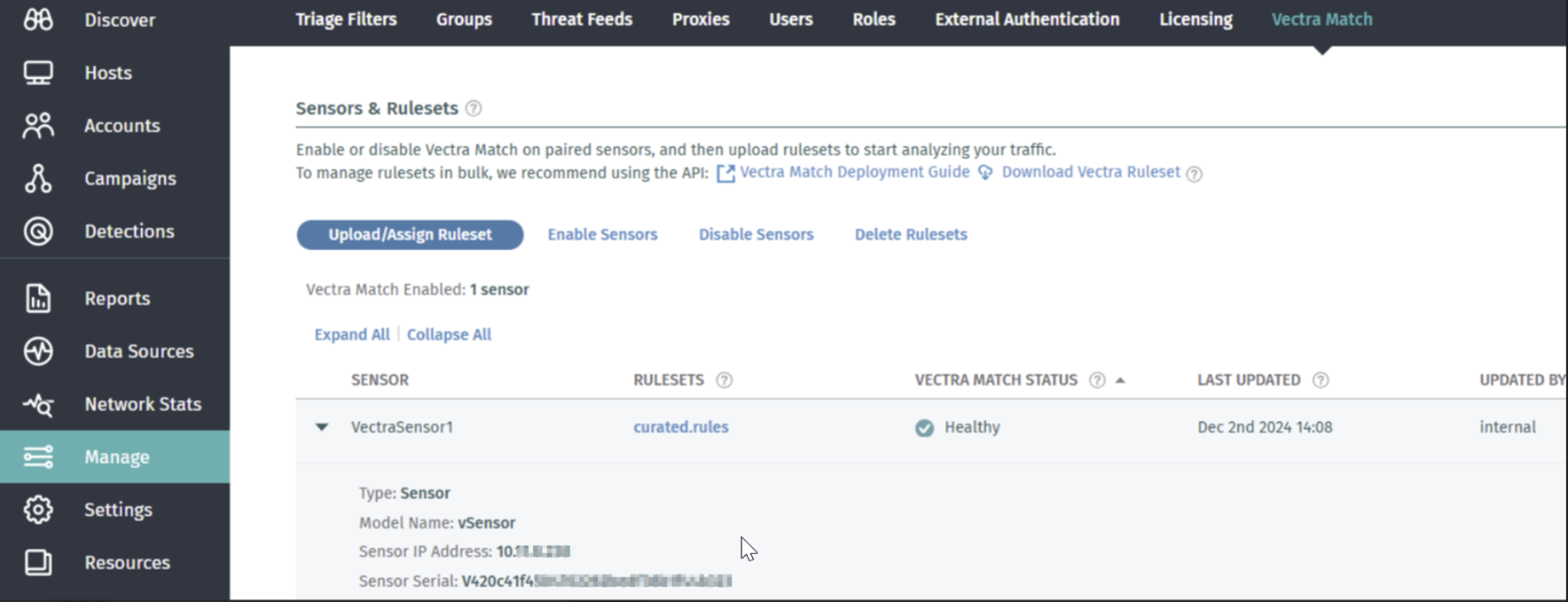Switch to the Threat Feeds tab

(x=582, y=20)
